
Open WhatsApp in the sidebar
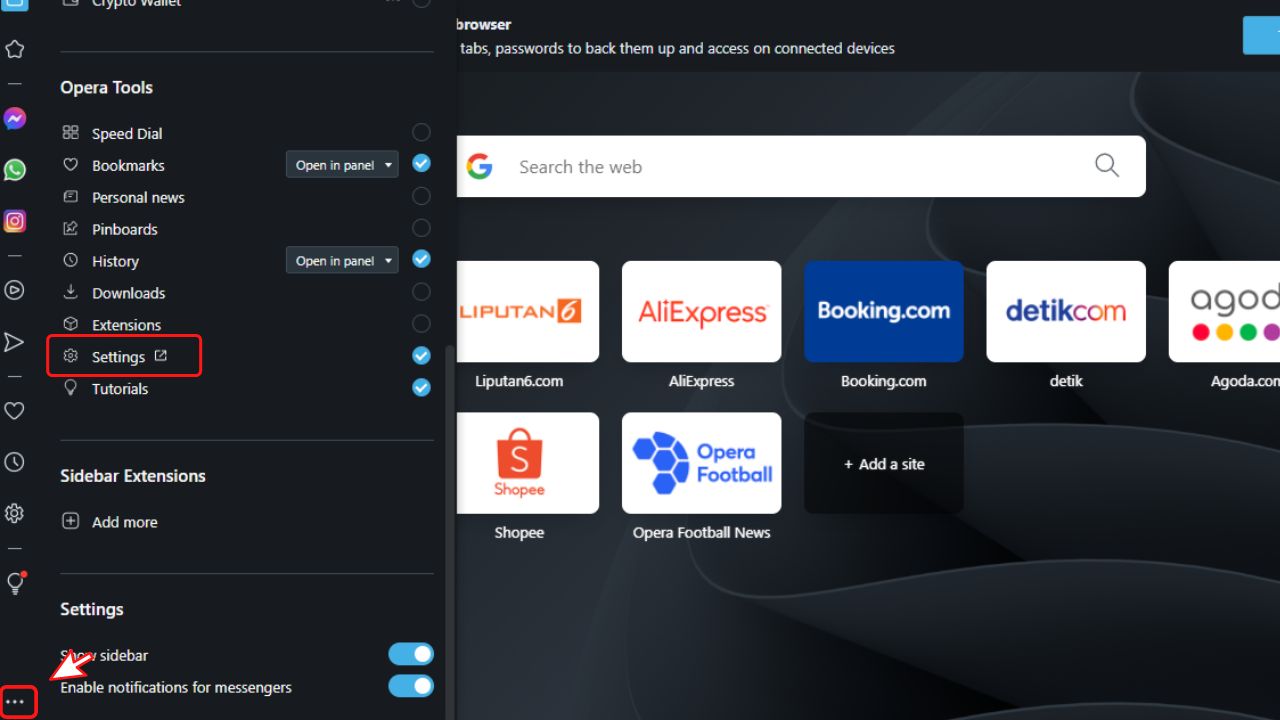[14, 170]
